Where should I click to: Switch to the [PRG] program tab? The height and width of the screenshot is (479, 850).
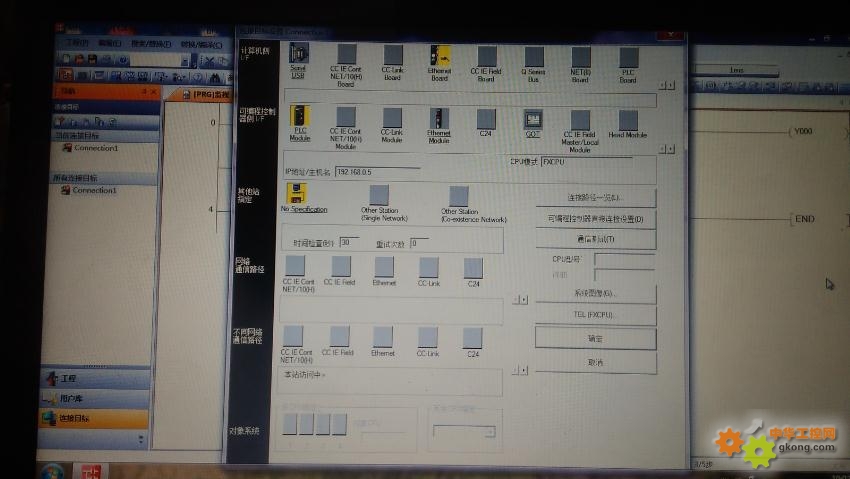click(207, 95)
